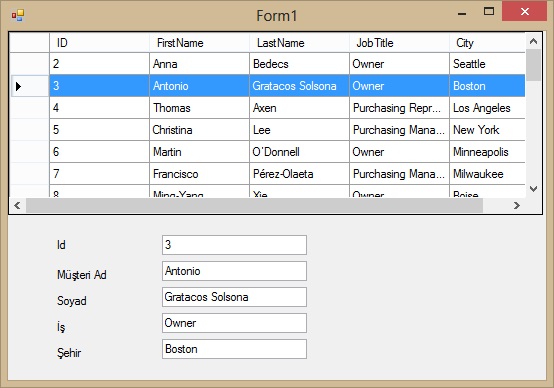Click the LastName column header
Viewport: 554px width, 388px height.
[299, 43]
